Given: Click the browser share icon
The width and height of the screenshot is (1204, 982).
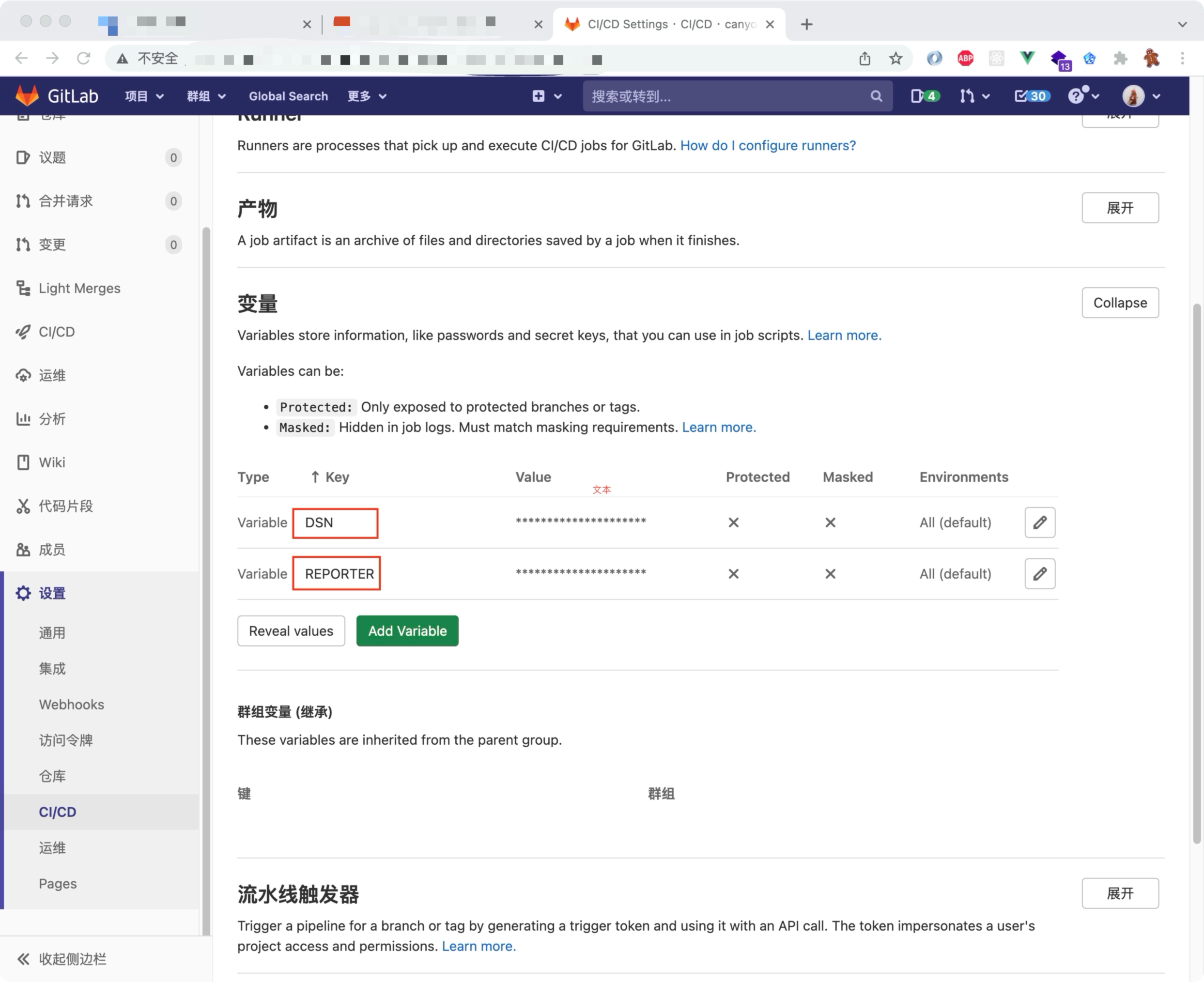Looking at the screenshot, I should click(864, 58).
